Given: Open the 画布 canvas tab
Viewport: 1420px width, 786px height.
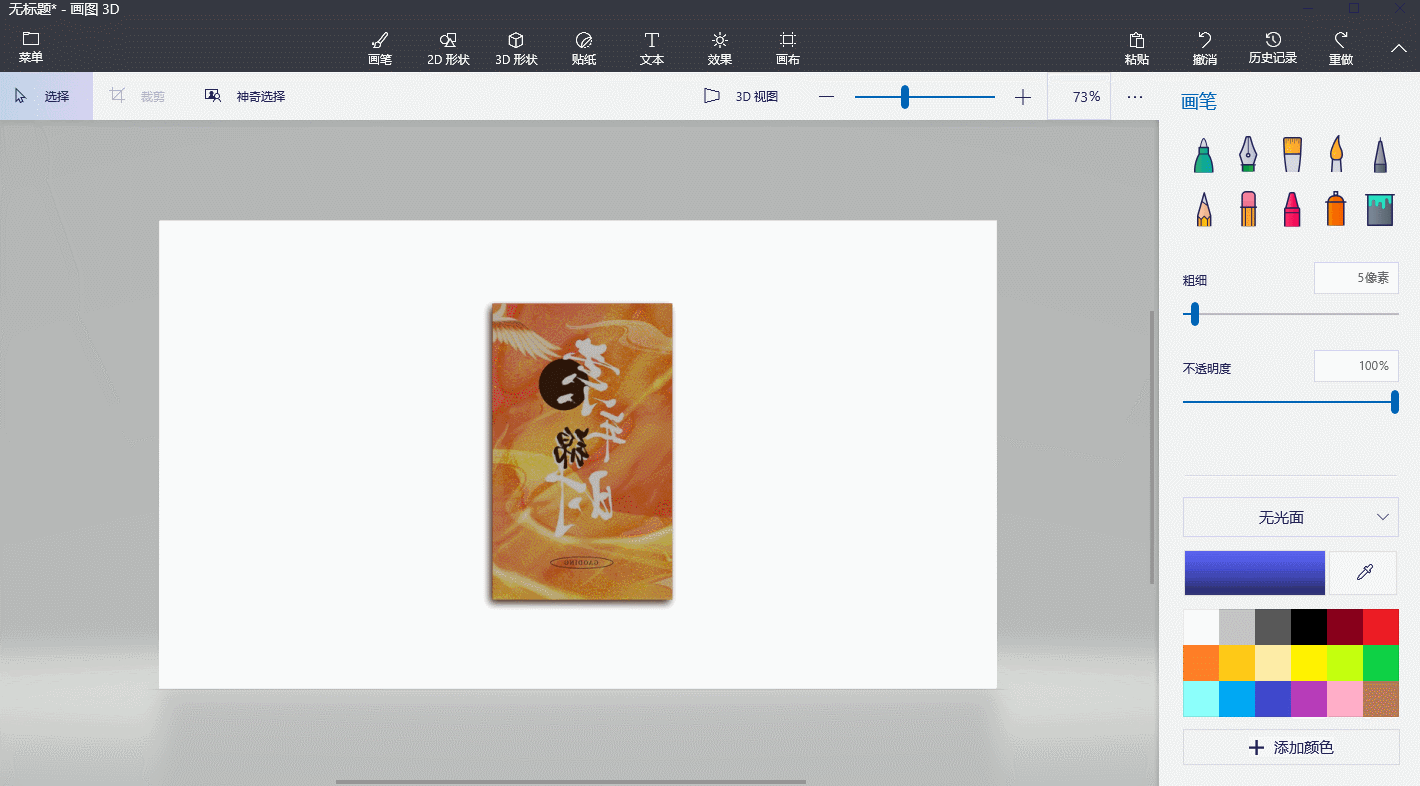Looking at the screenshot, I should pyautogui.click(x=788, y=48).
